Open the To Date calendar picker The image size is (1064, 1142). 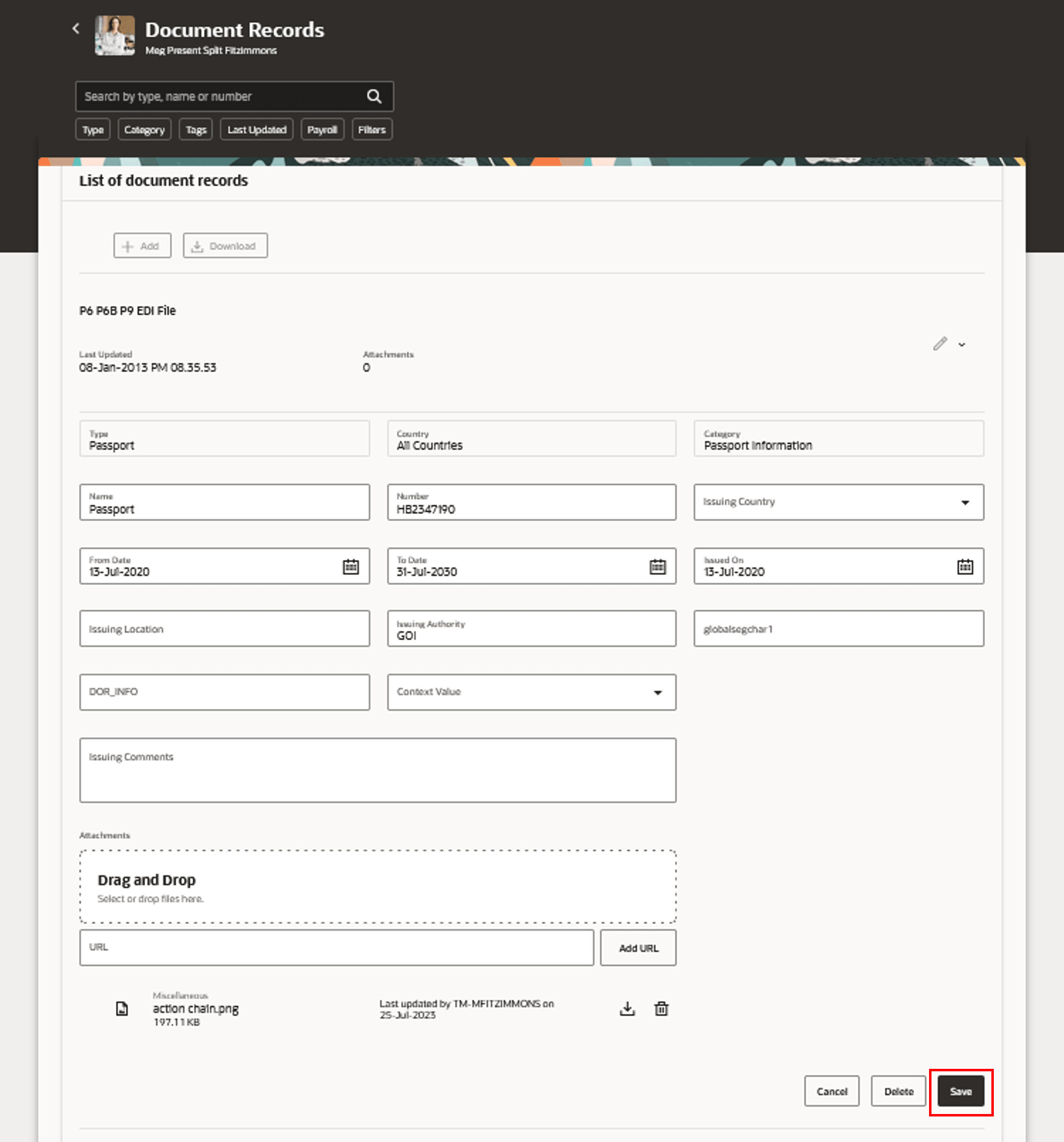pos(658,567)
